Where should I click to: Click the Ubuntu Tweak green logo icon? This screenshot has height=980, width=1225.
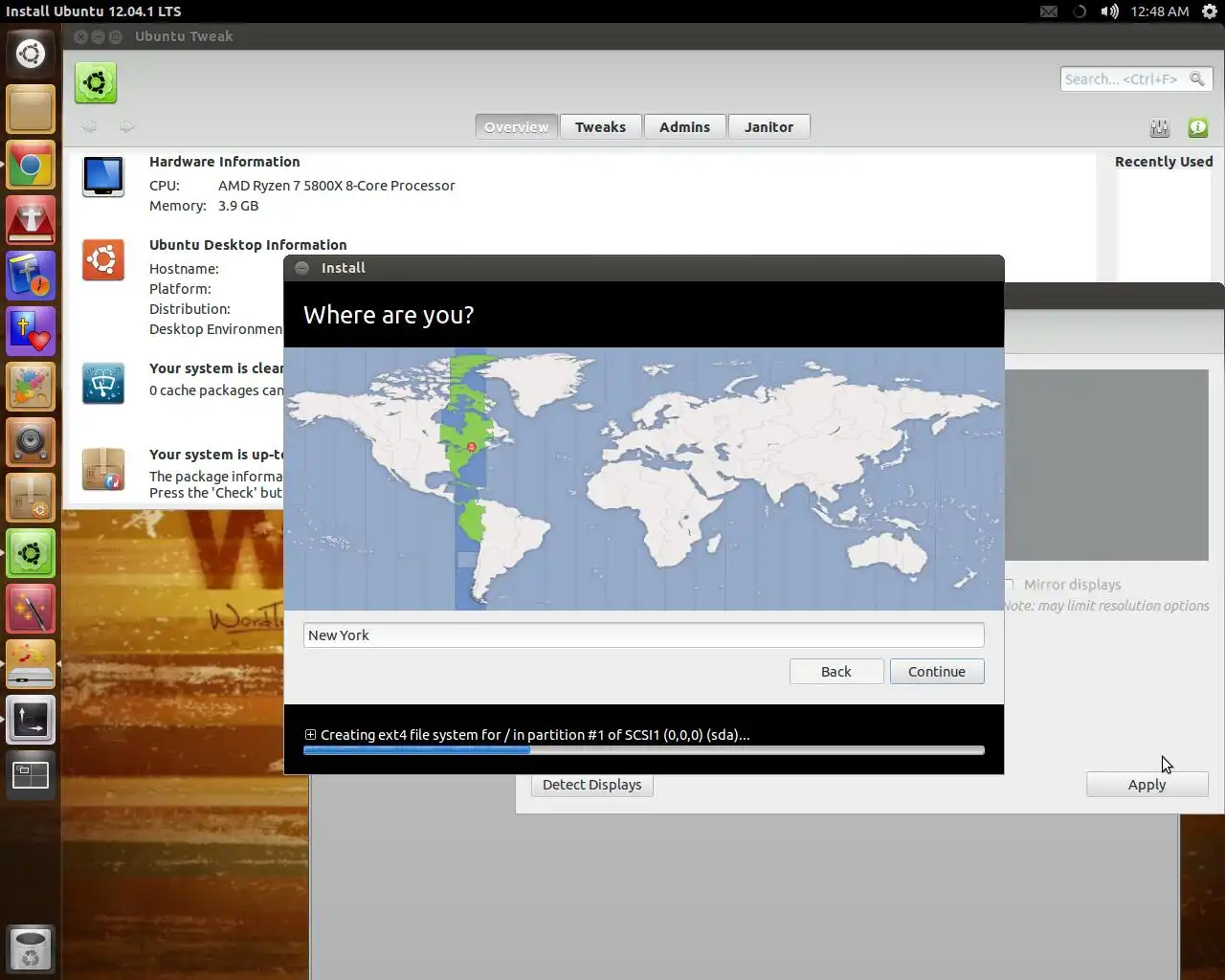pos(96,83)
